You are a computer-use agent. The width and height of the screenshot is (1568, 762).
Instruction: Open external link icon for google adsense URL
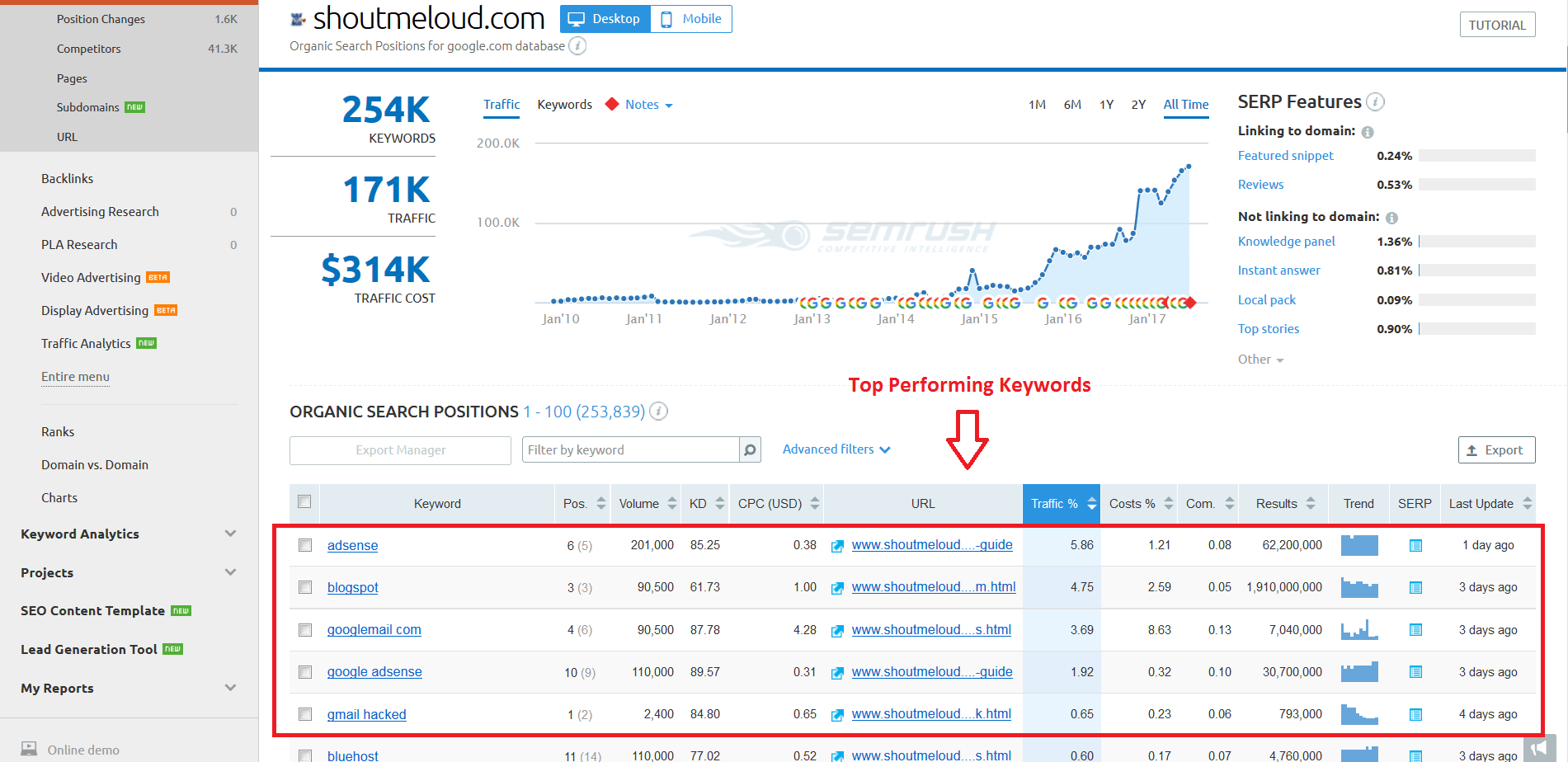(x=837, y=673)
